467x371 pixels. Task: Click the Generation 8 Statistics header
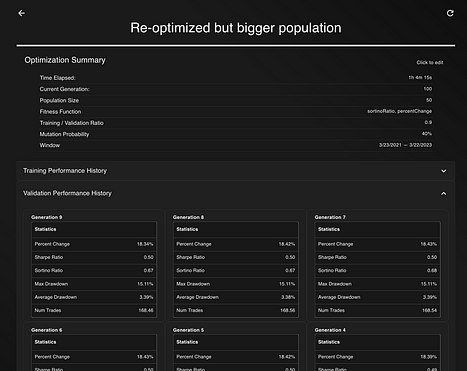click(x=187, y=229)
